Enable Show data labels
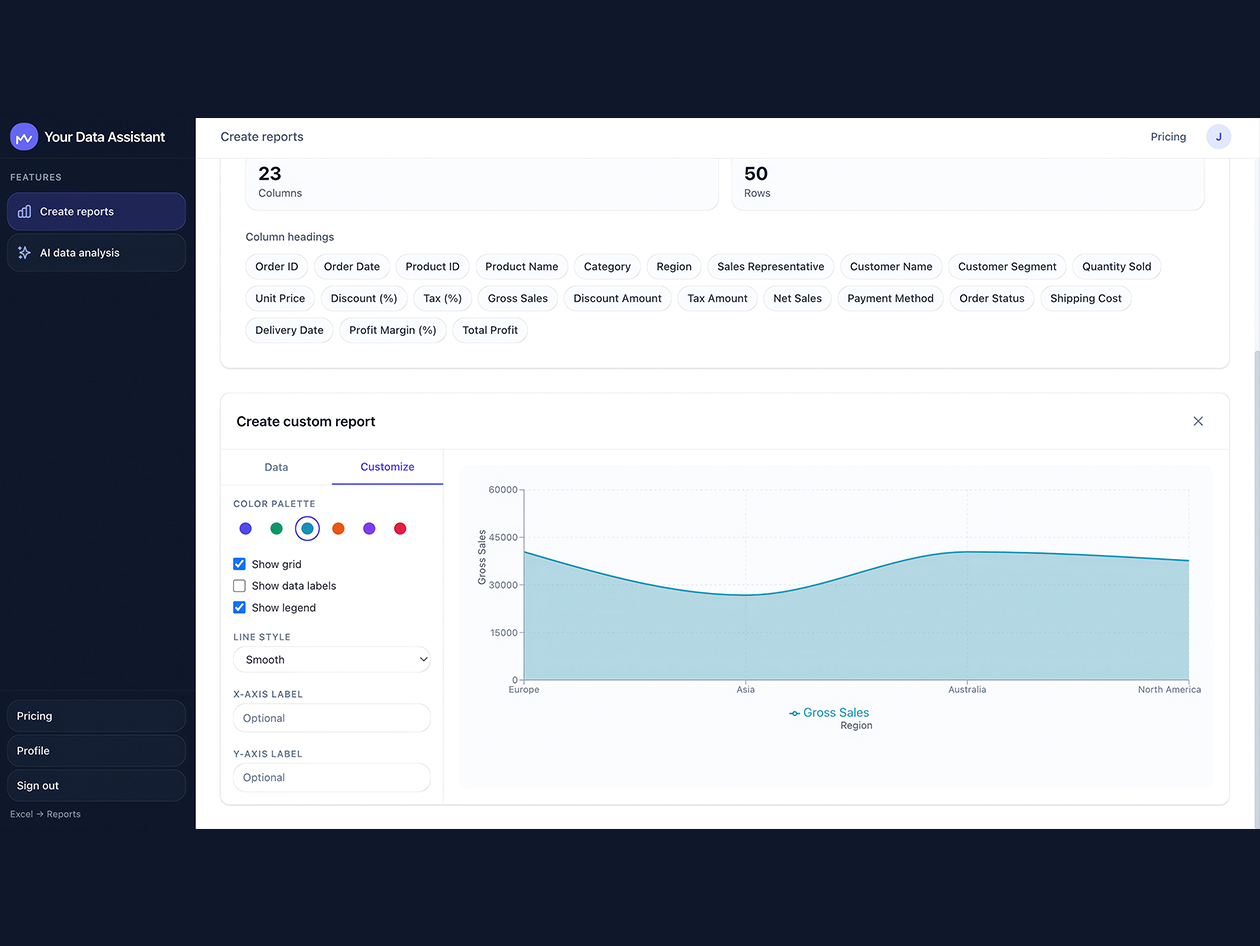Image resolution: width=1260 pixels, height=946 pixels. click(239, 585)
